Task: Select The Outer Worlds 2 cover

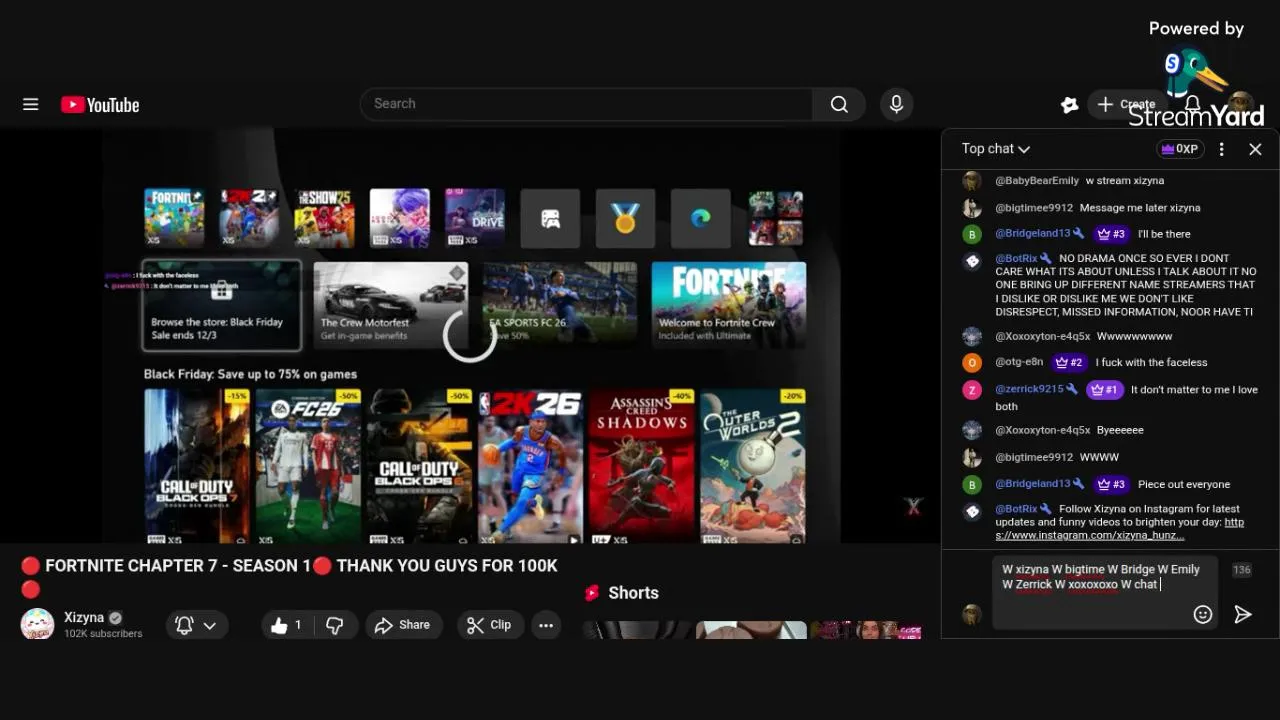Action: click(752, 466)
